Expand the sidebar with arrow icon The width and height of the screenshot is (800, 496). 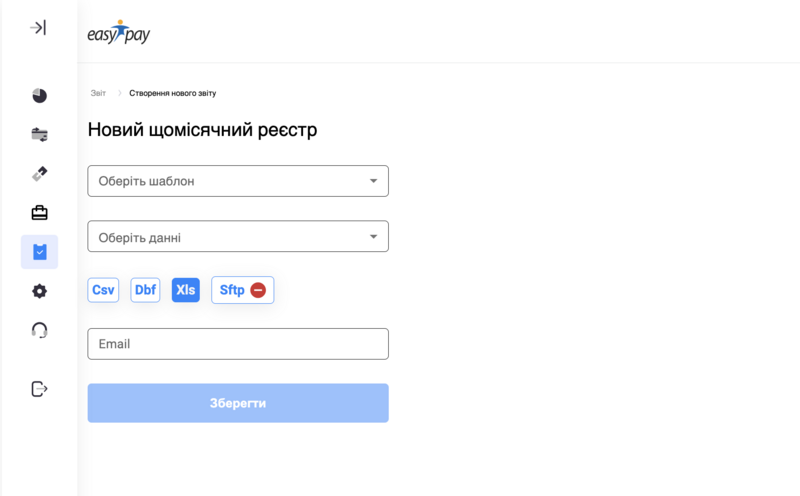[x=38, y=28]
